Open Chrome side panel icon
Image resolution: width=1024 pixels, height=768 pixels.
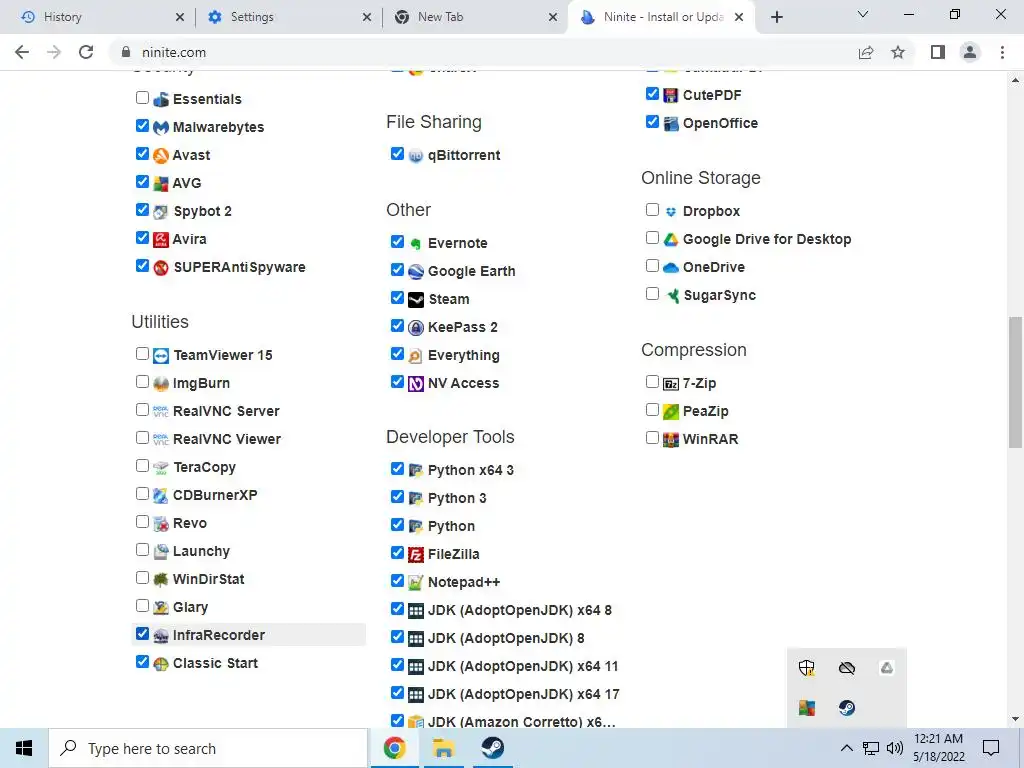click(x=938, y=52)
